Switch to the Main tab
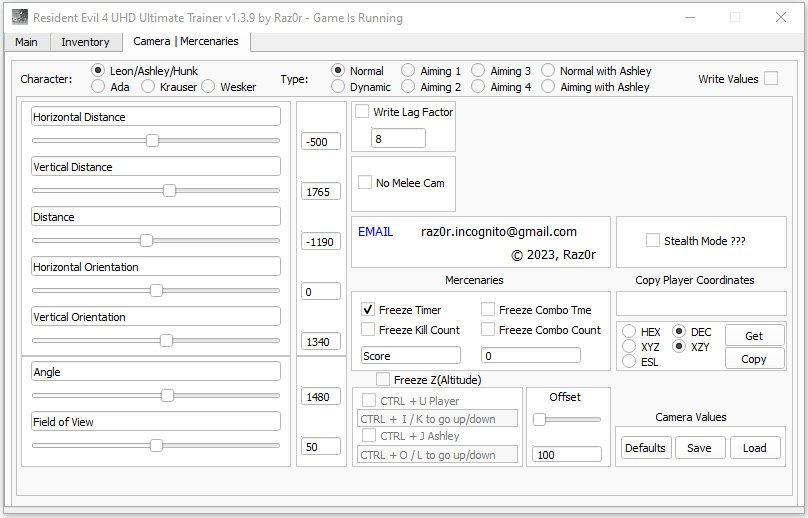Image resolution: width=808 pixels, height=518 pixels. point(26,42)
